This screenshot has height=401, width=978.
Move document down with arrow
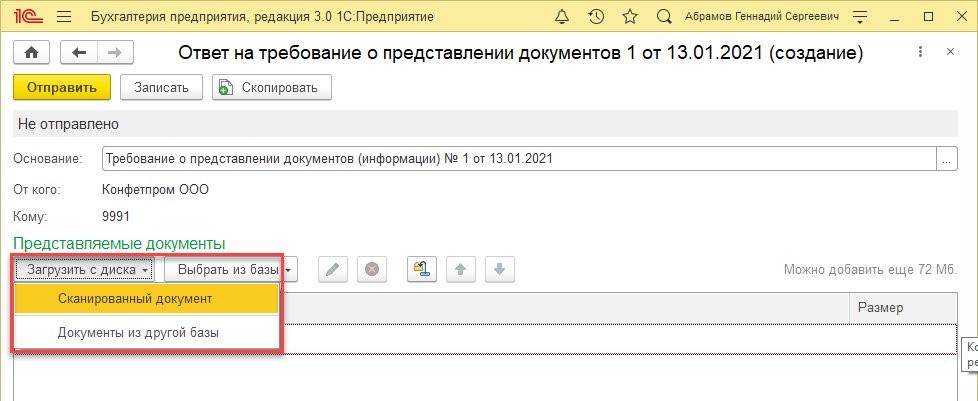pyautogui.click(x=499, y=270)
